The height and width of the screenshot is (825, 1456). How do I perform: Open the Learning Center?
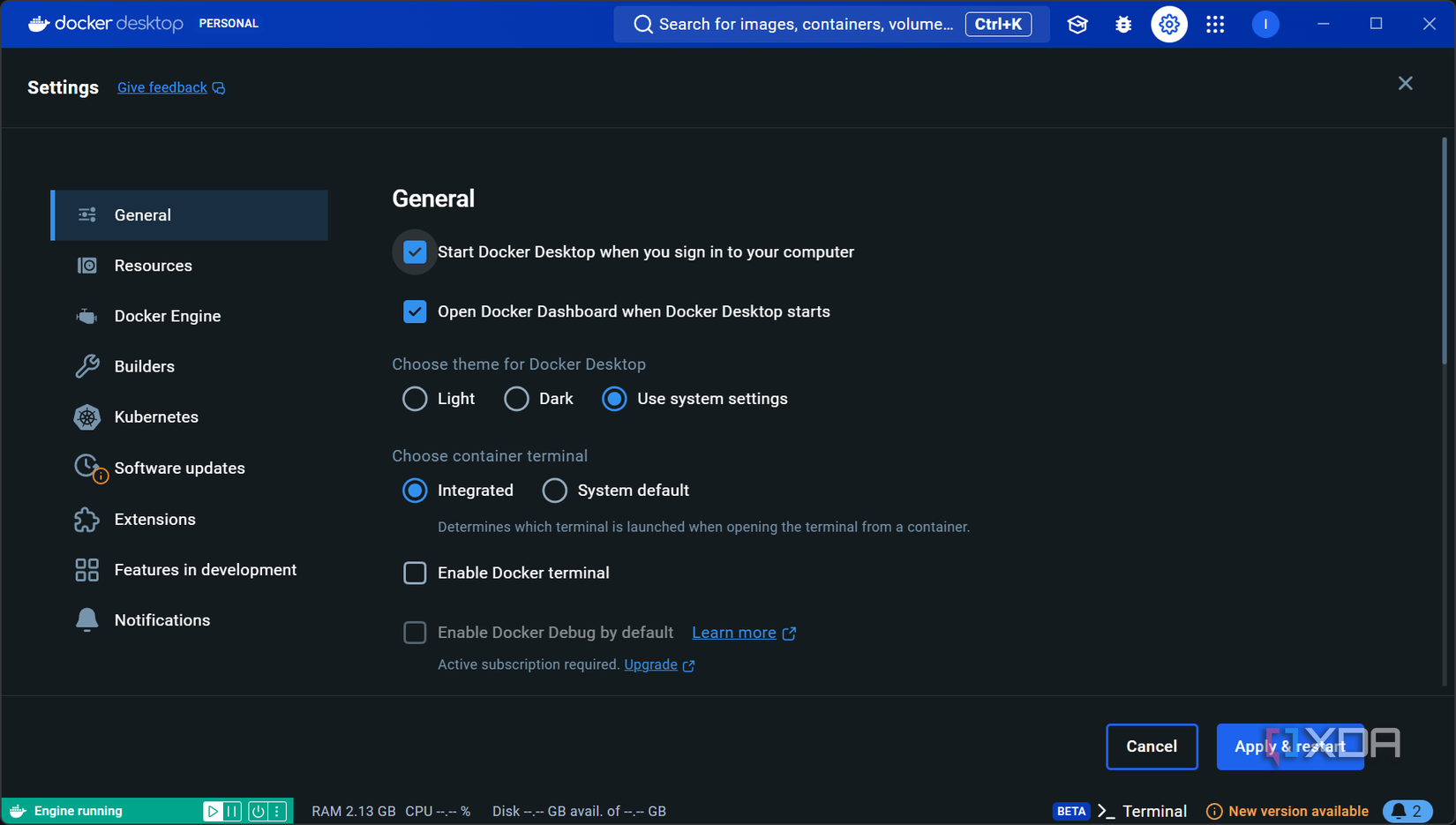tap(1077, 24)
